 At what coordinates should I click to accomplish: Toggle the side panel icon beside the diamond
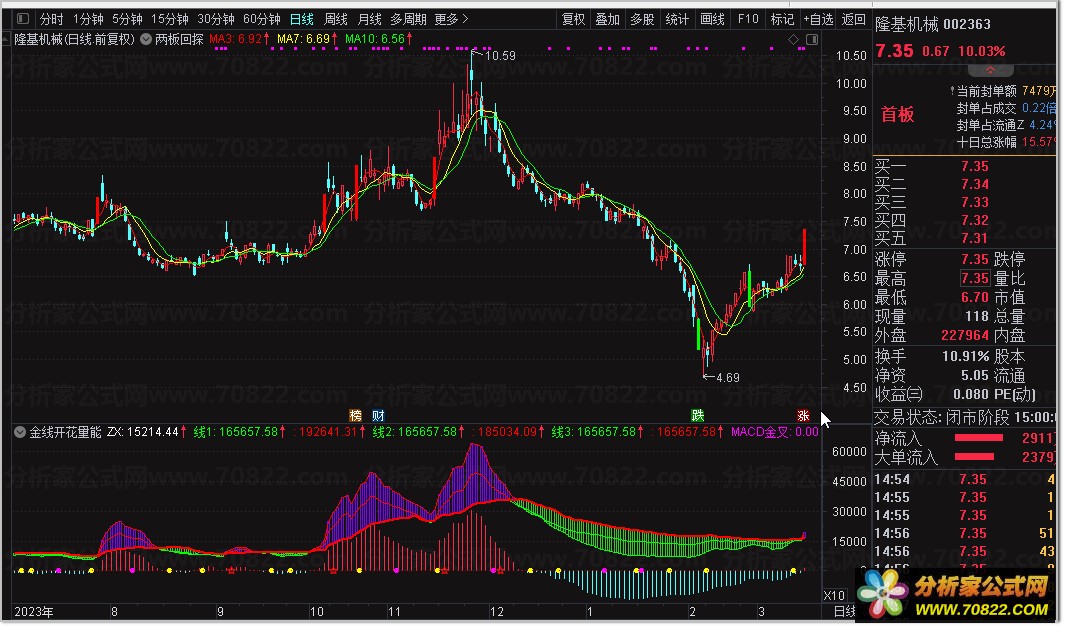point(812,39)
